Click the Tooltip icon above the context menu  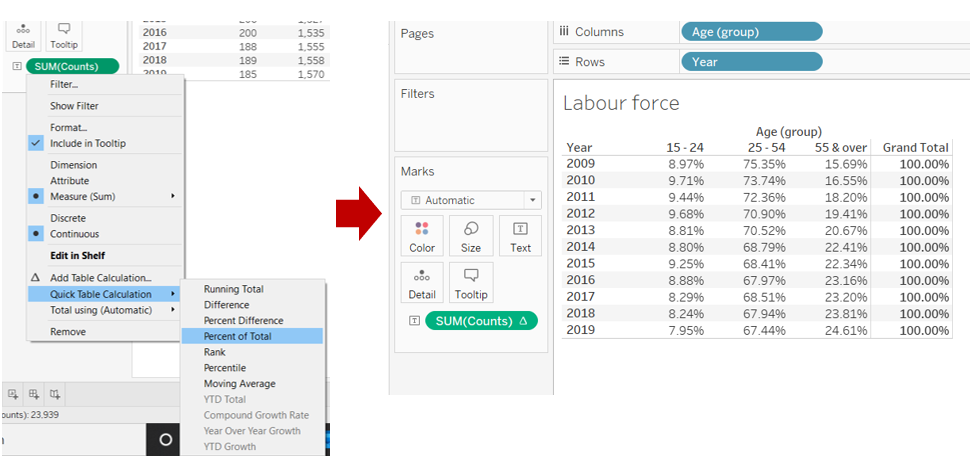[64, 35]
